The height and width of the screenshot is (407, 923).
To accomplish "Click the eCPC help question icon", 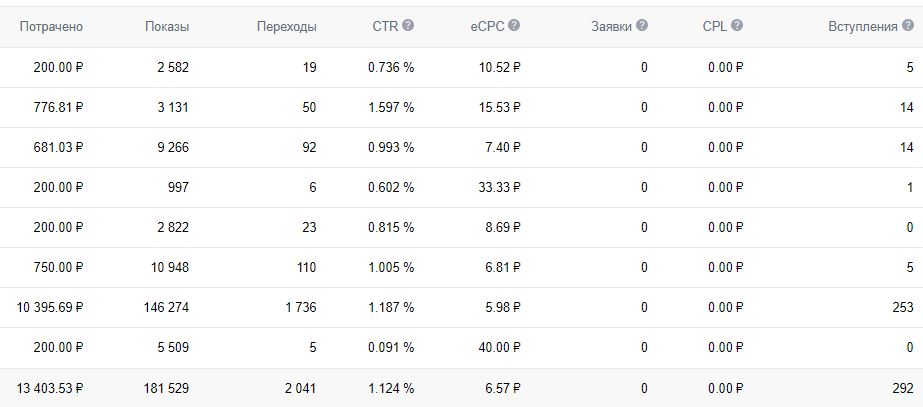I will tap(514, 26).
